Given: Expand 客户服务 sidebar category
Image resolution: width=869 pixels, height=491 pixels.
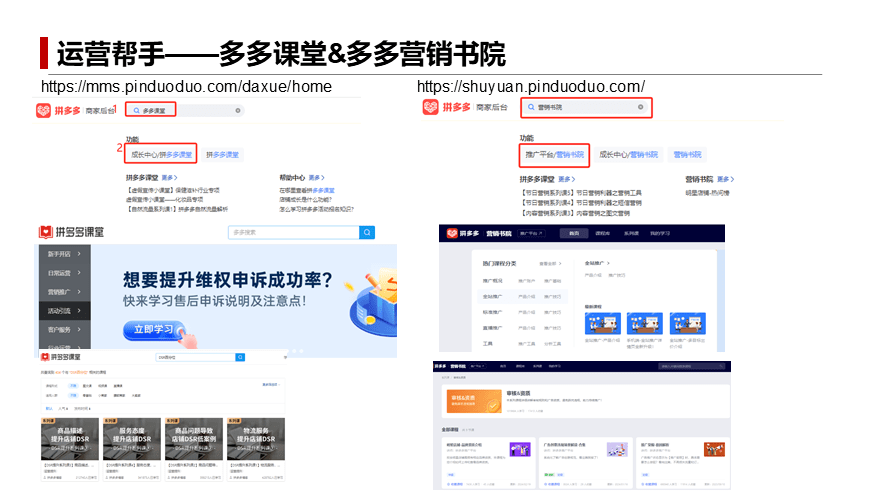Looking at the screenshot, I should point(64,330).
